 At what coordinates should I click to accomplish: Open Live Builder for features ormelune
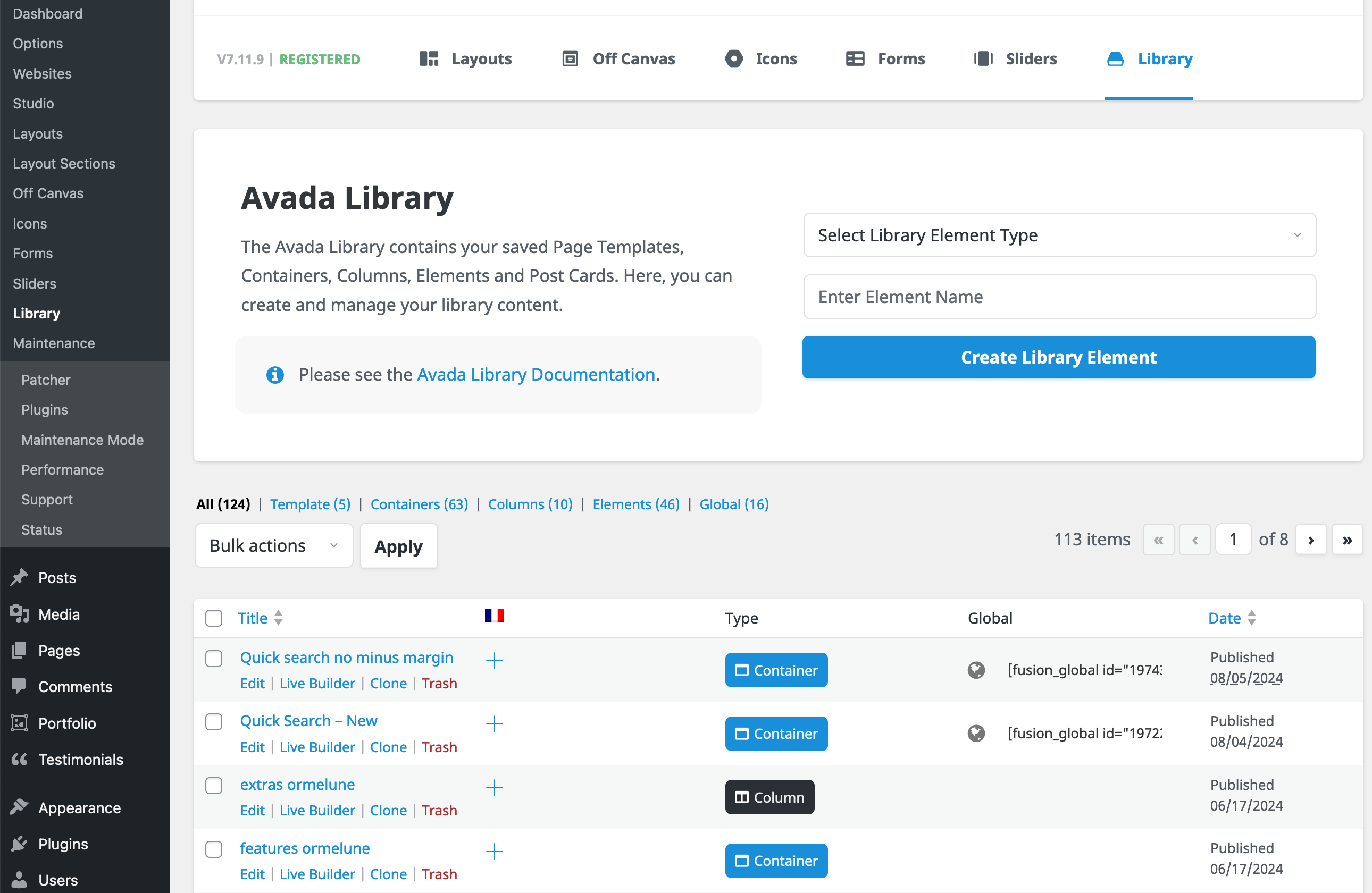[317, 874]
